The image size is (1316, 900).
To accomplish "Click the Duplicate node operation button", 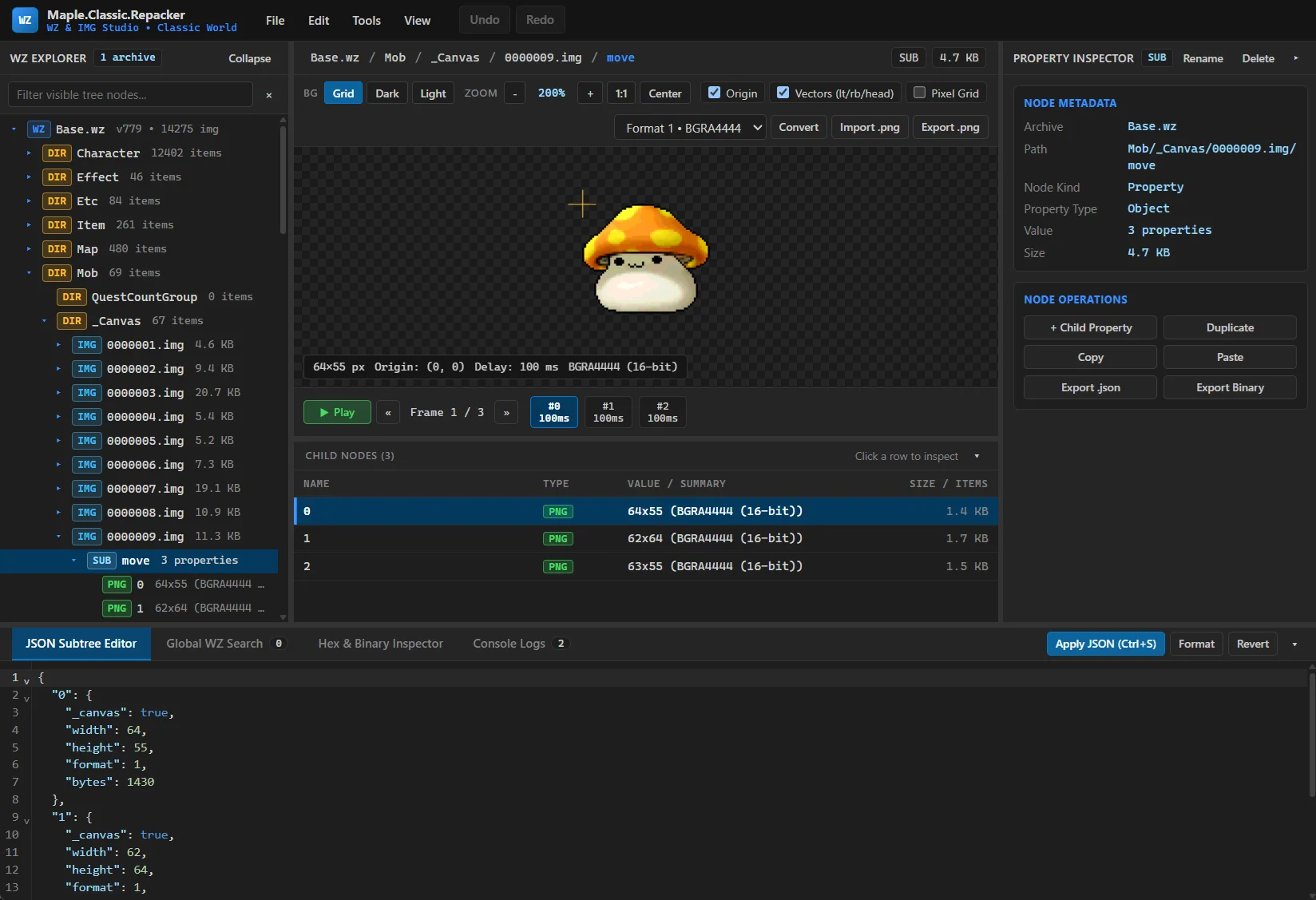I will [1230, 327].
